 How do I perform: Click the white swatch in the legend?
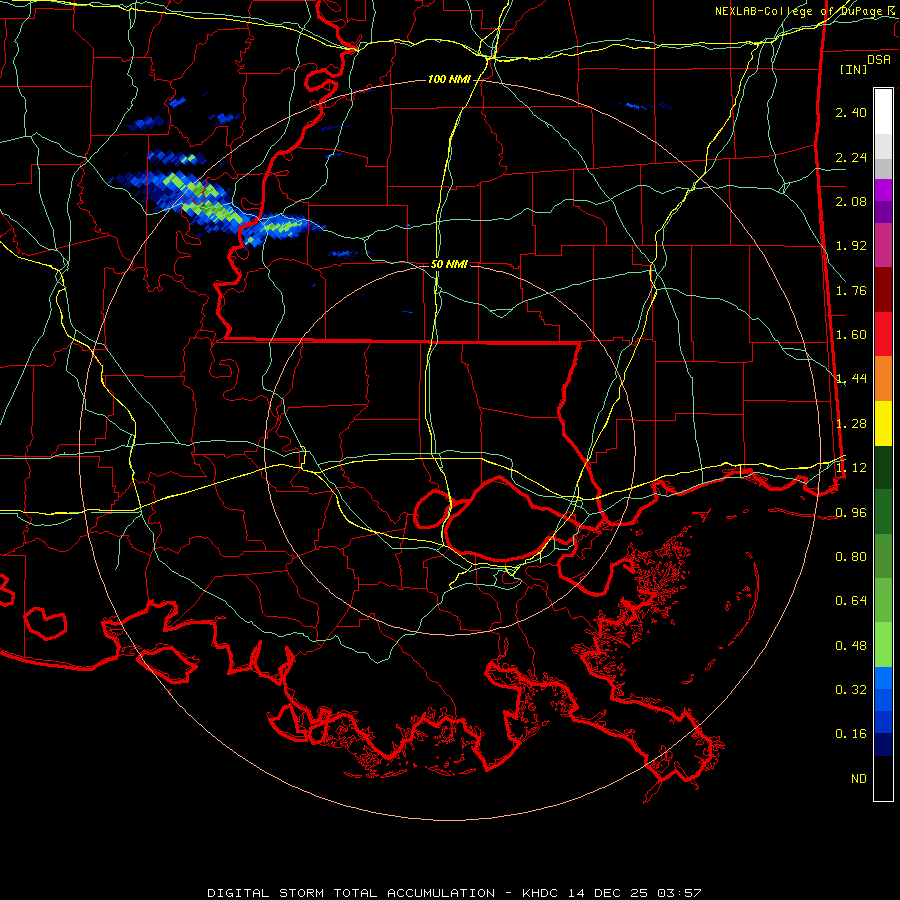click(883, 112)
